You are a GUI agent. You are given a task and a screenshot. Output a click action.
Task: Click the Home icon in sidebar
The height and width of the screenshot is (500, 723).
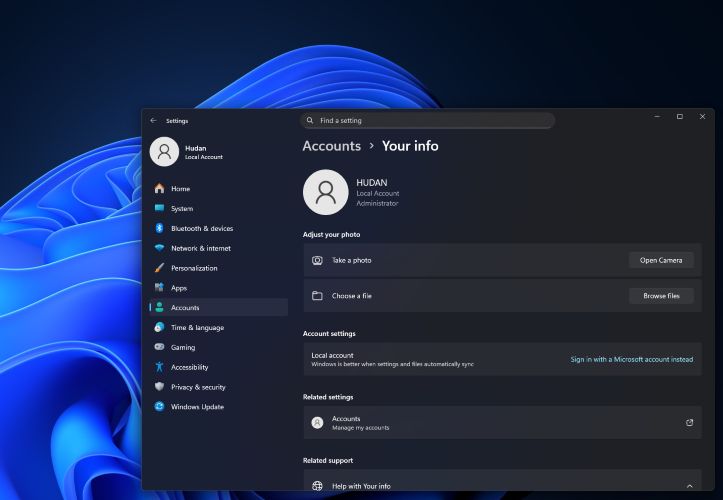coord(159,189)
